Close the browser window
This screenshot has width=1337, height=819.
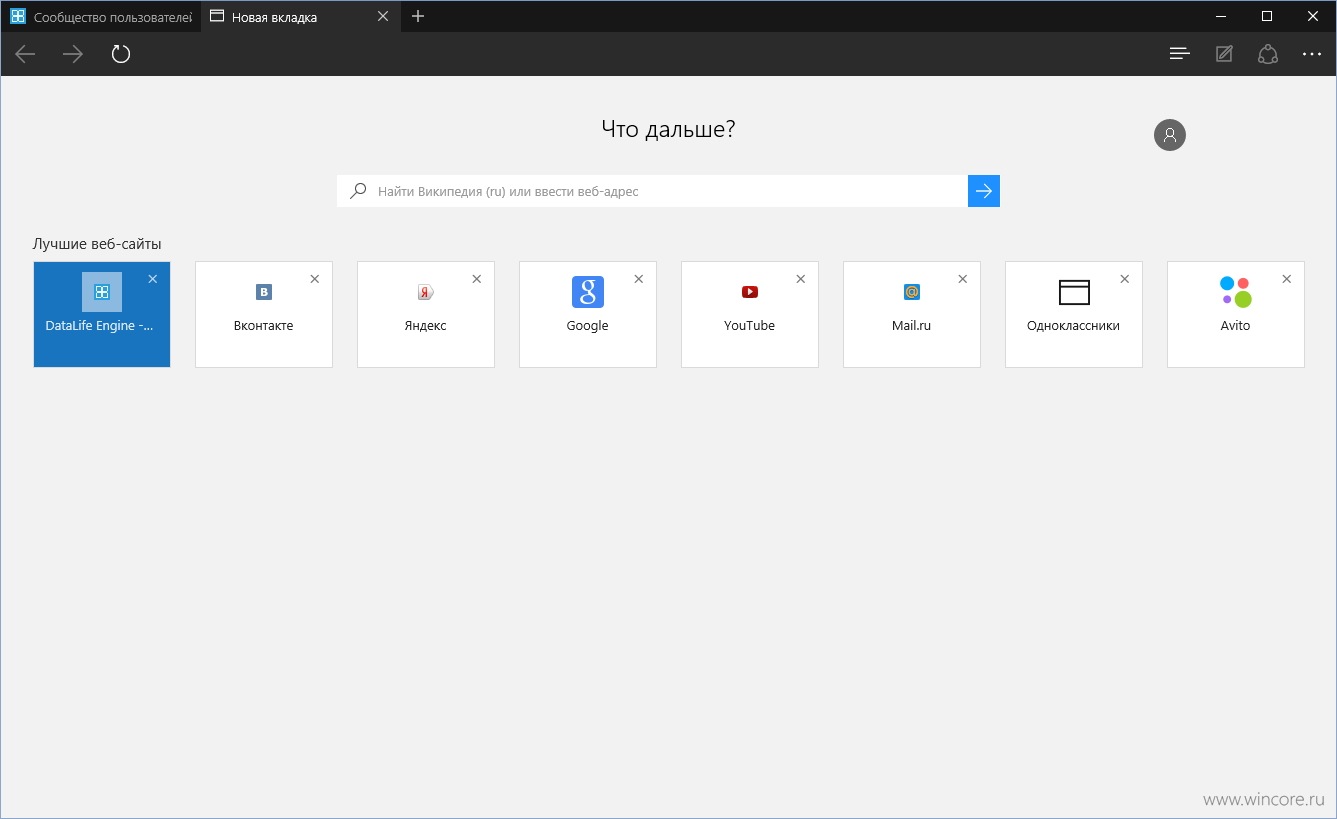[x=1313, y=16]
